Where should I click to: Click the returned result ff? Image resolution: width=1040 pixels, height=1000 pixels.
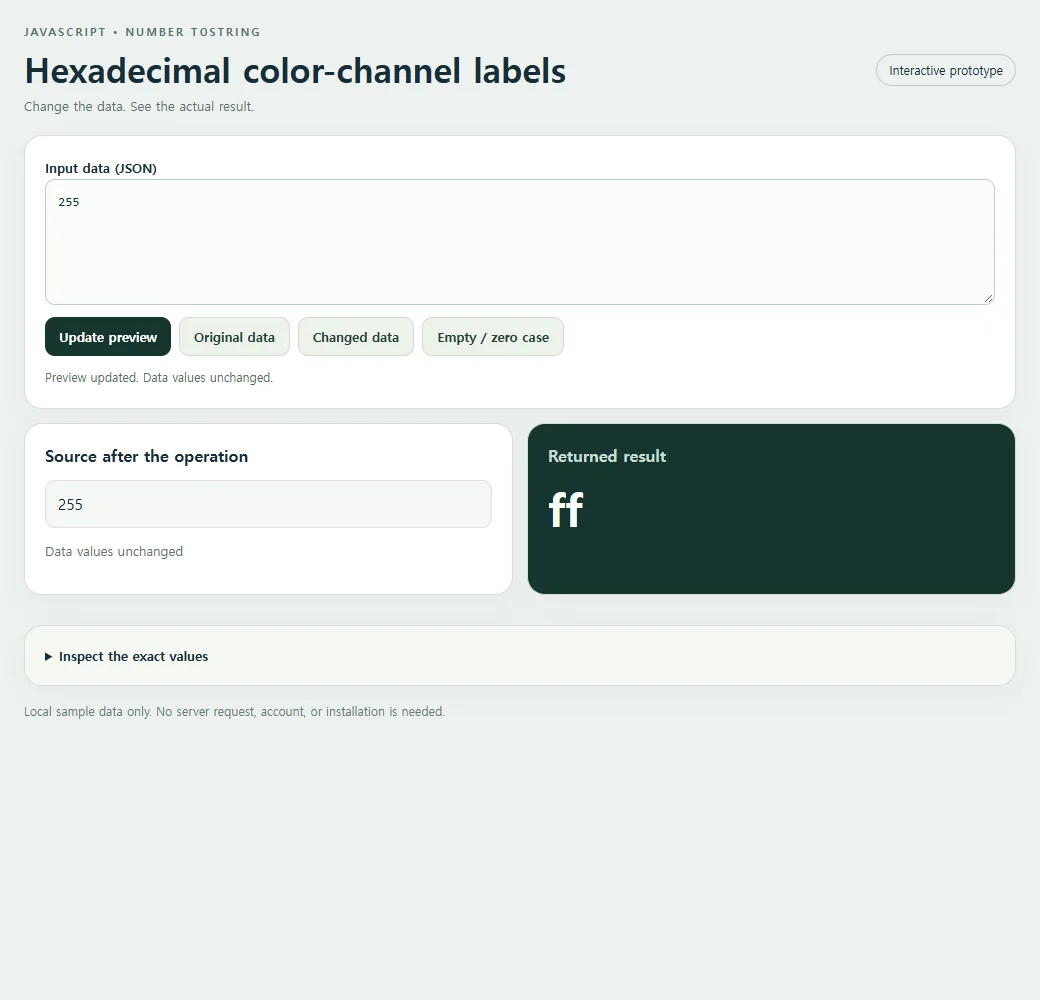[x=566, y=509]
